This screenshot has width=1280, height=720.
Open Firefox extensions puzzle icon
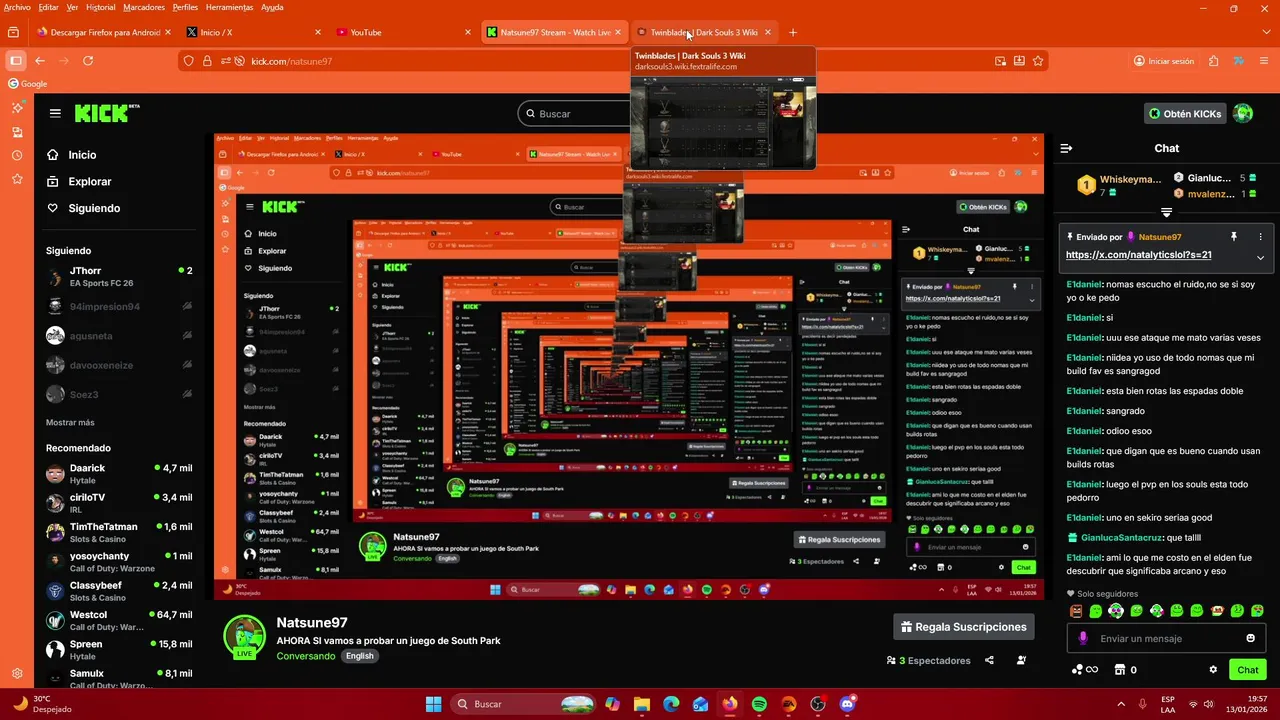1214,61
